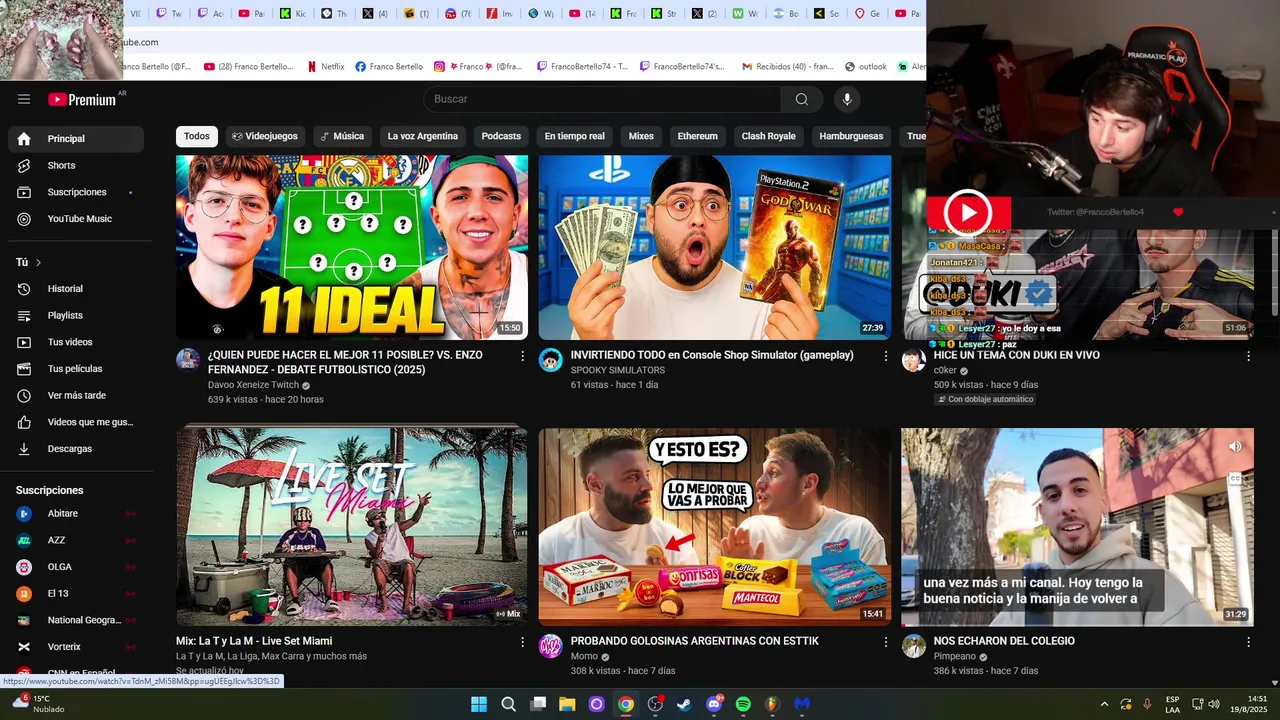Open Playlists in the sidebar

tap(76, 315)
